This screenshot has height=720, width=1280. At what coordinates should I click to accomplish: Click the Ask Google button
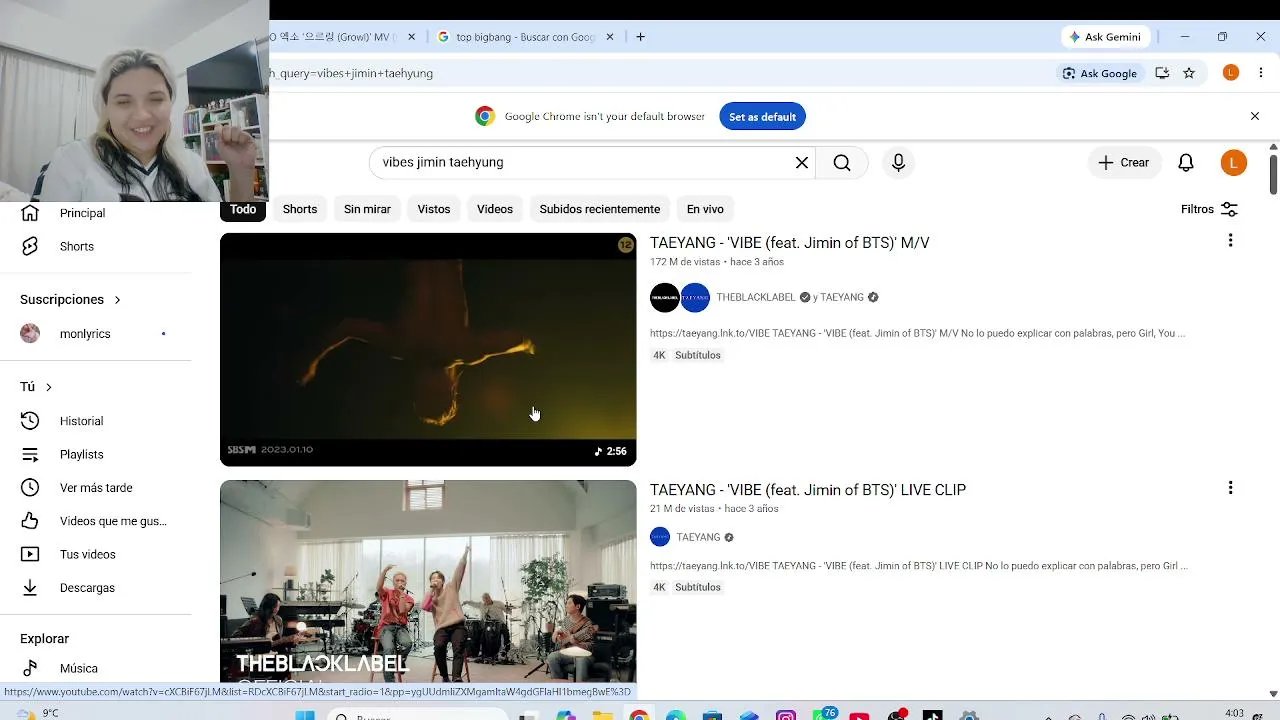coord(1100,73)
